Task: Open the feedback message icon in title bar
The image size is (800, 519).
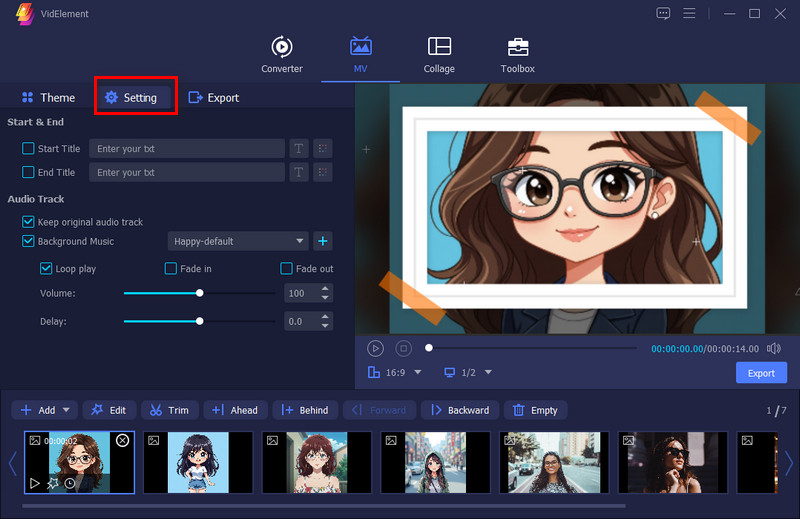Action: 663,13
